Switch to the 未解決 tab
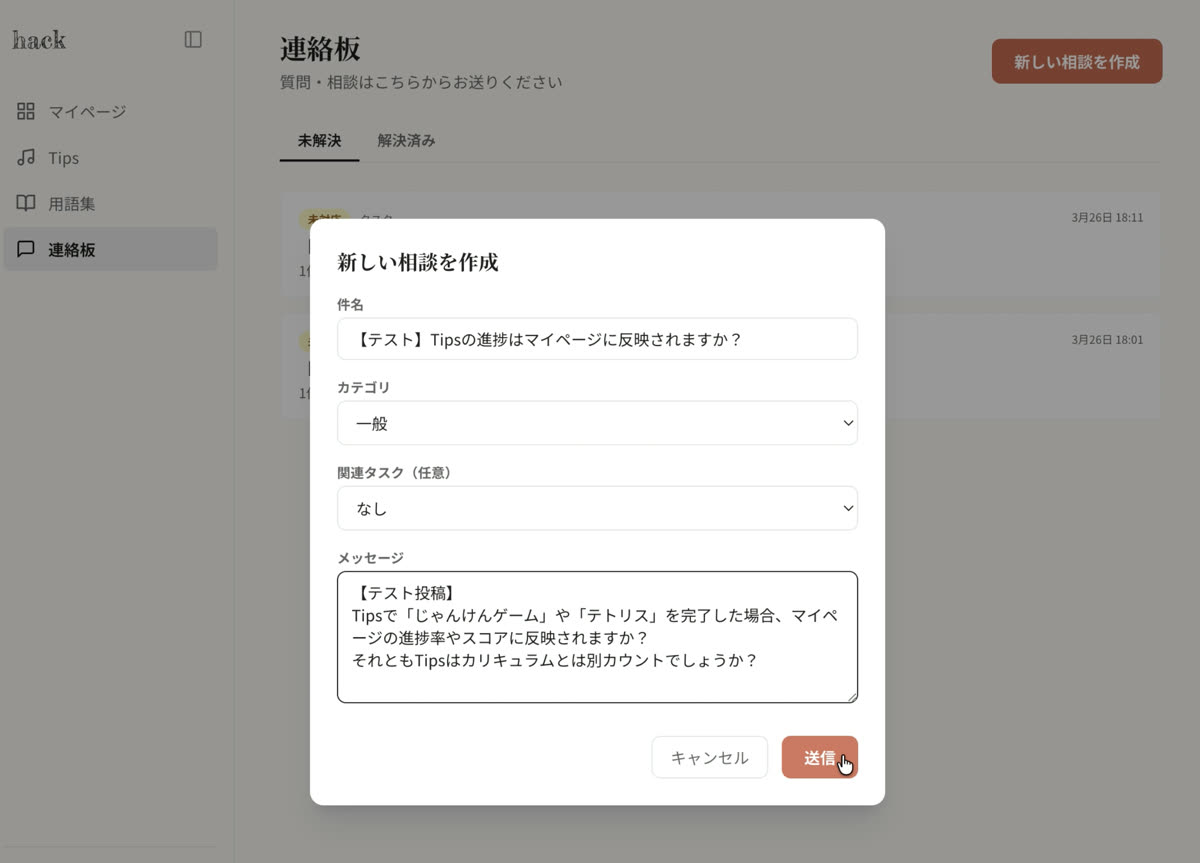The height and width of the screenshot is (863, 1200). click(319, 140)
